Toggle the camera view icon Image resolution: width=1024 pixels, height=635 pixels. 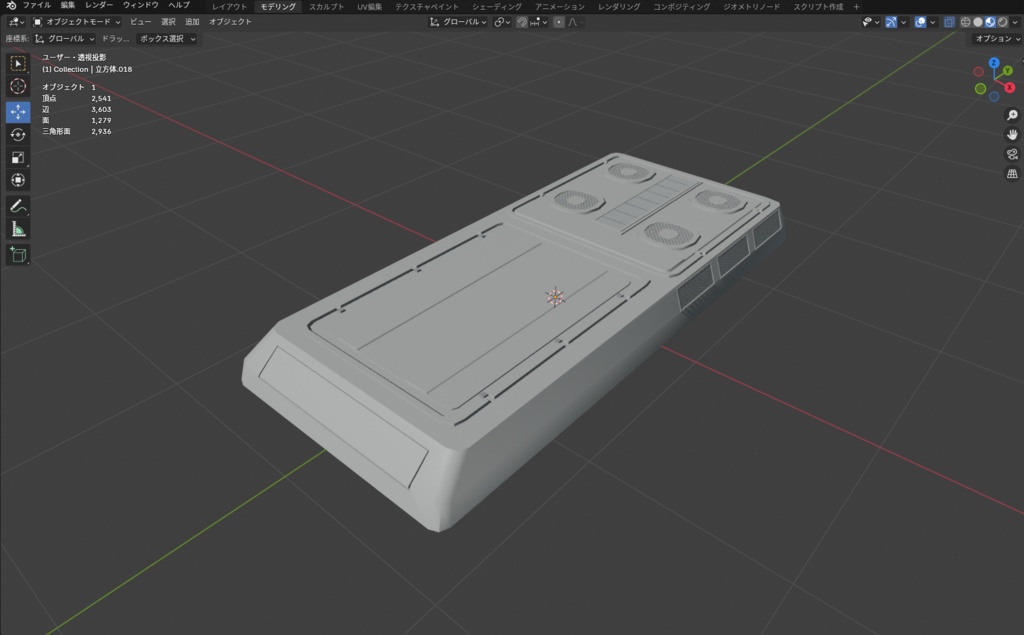click(x=1012, y=154)
